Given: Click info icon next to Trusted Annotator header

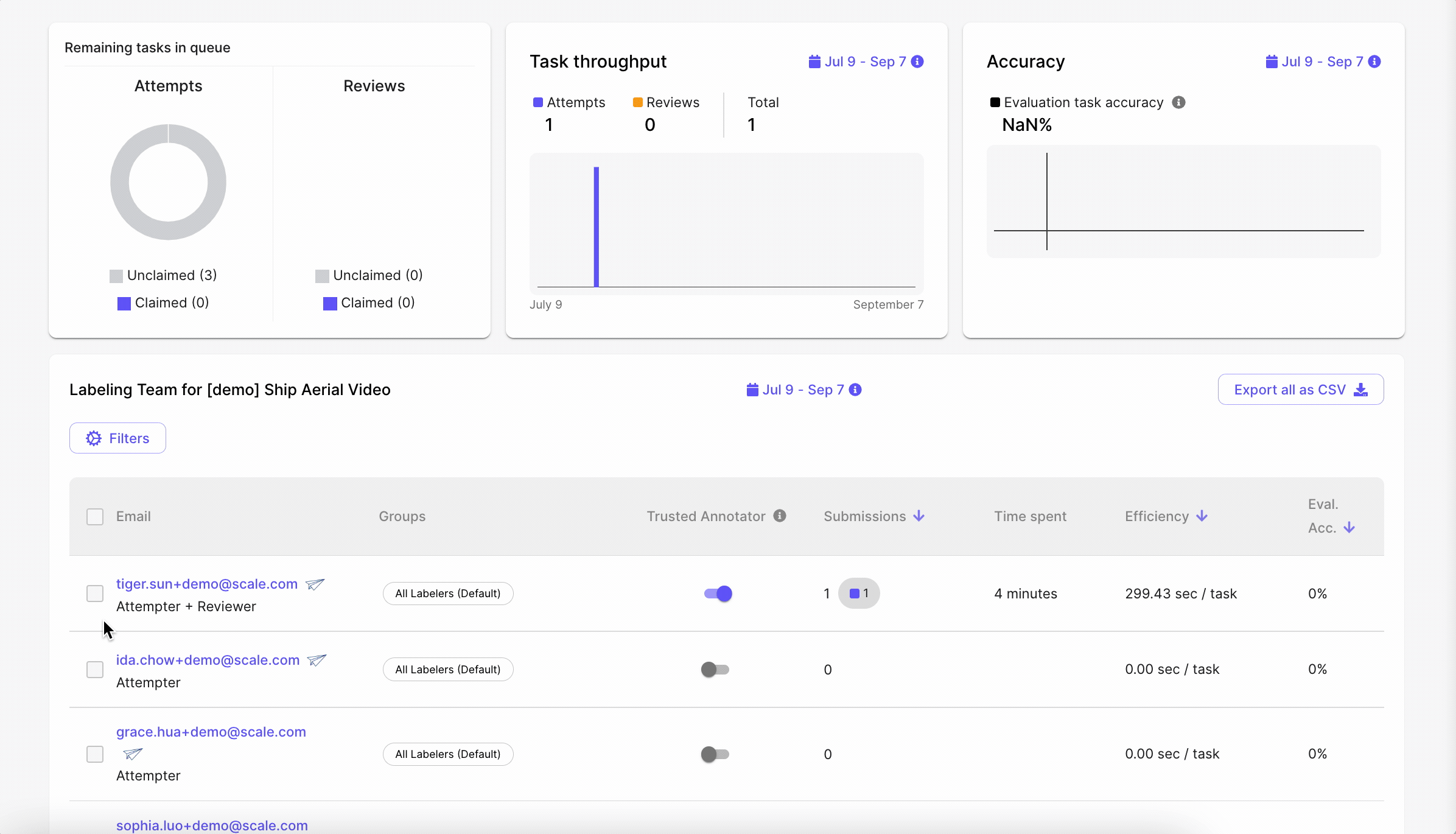Looking at the screenshot, I should tap(780, 516).
